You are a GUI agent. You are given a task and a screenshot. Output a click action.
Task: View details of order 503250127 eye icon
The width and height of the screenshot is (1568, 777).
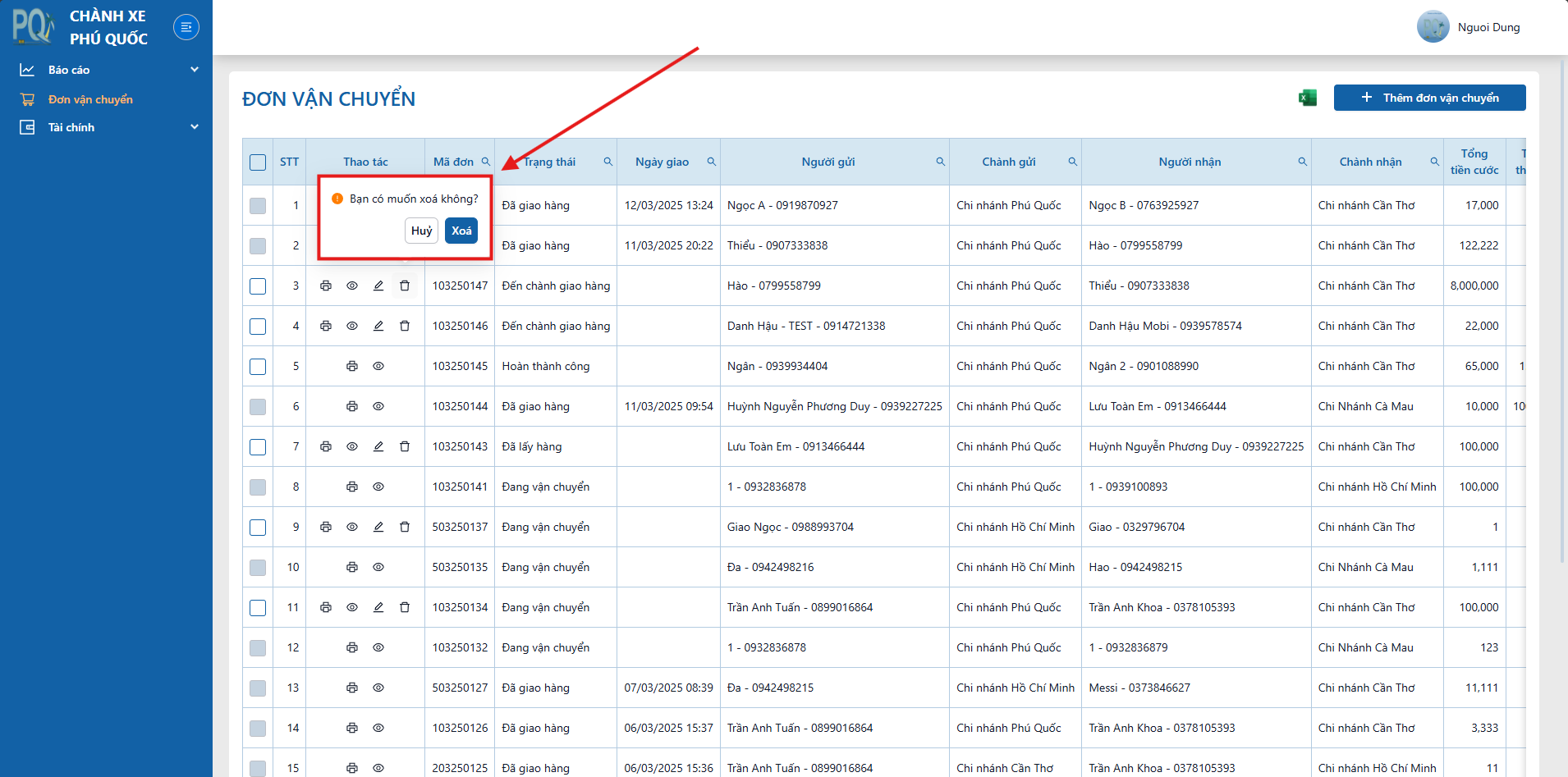[378, 688]
